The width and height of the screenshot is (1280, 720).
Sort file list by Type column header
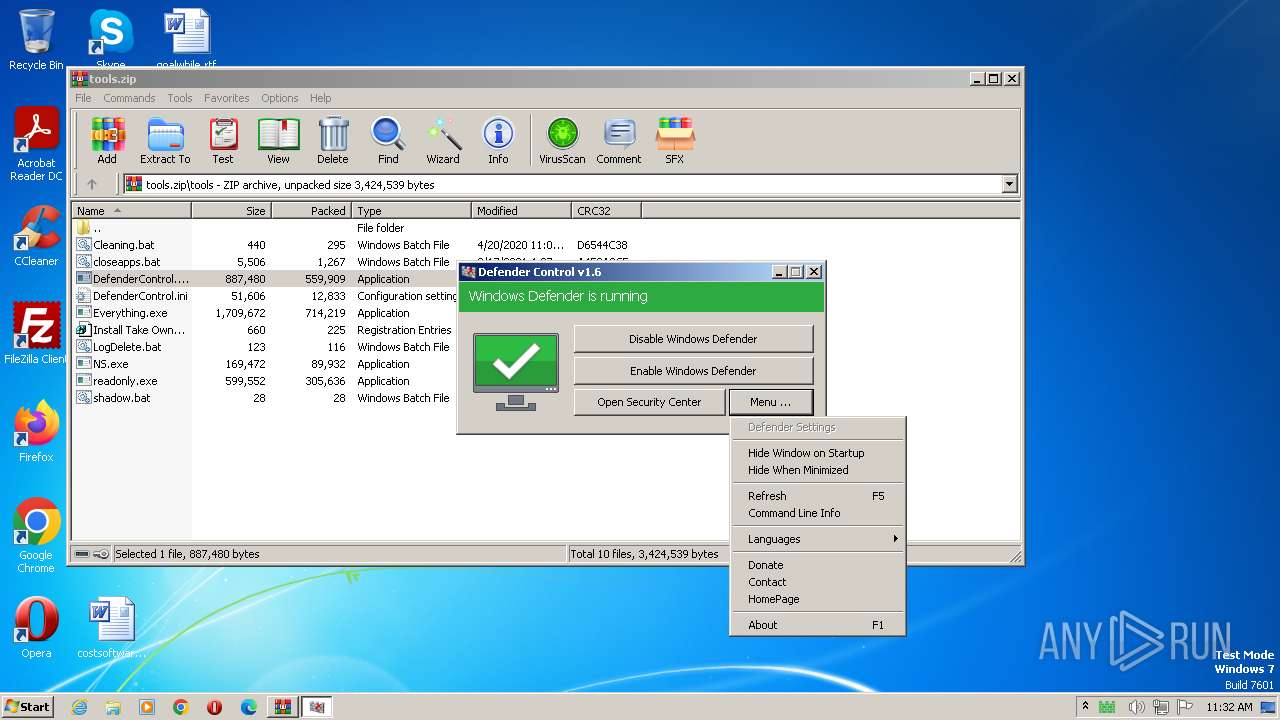[x=411, y=211]
